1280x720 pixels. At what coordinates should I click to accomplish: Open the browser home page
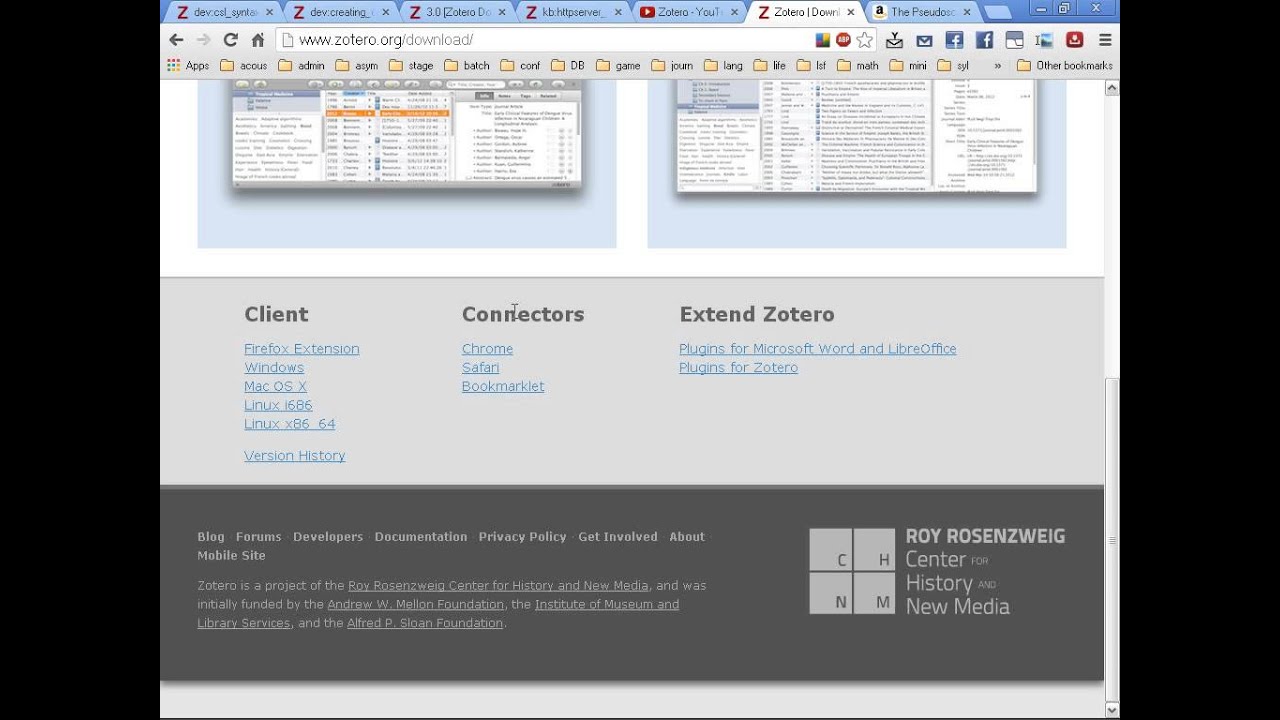[257, 40]
